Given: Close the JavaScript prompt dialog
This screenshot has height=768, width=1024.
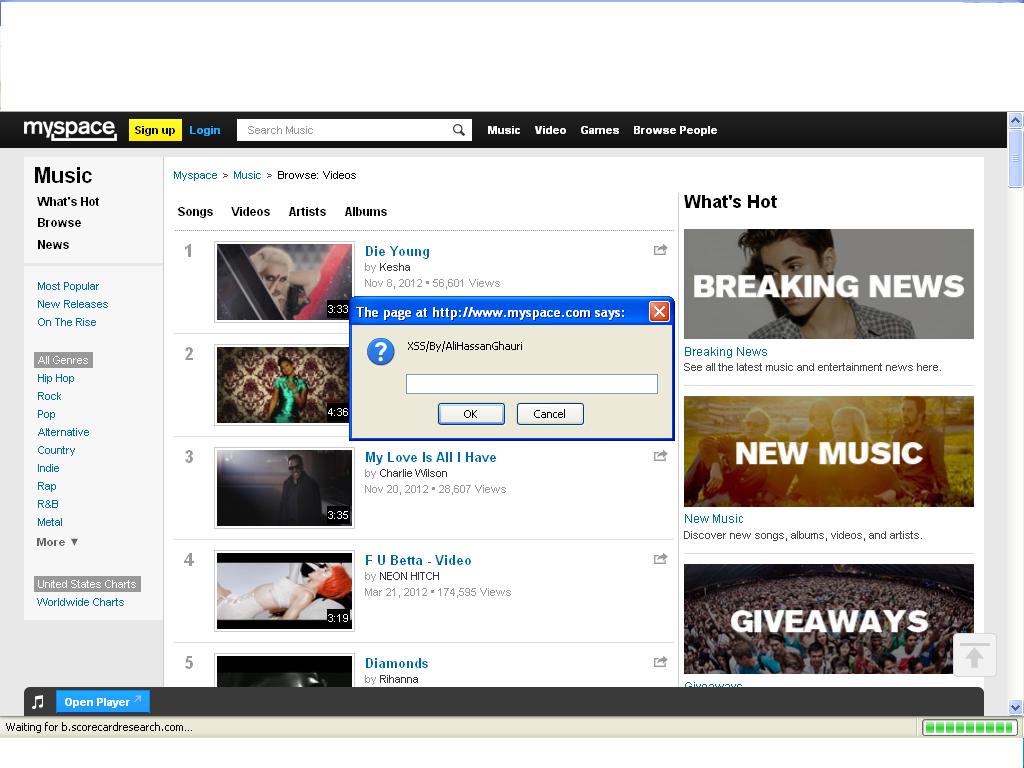Looking at the screenshot, I should point(659,312).
